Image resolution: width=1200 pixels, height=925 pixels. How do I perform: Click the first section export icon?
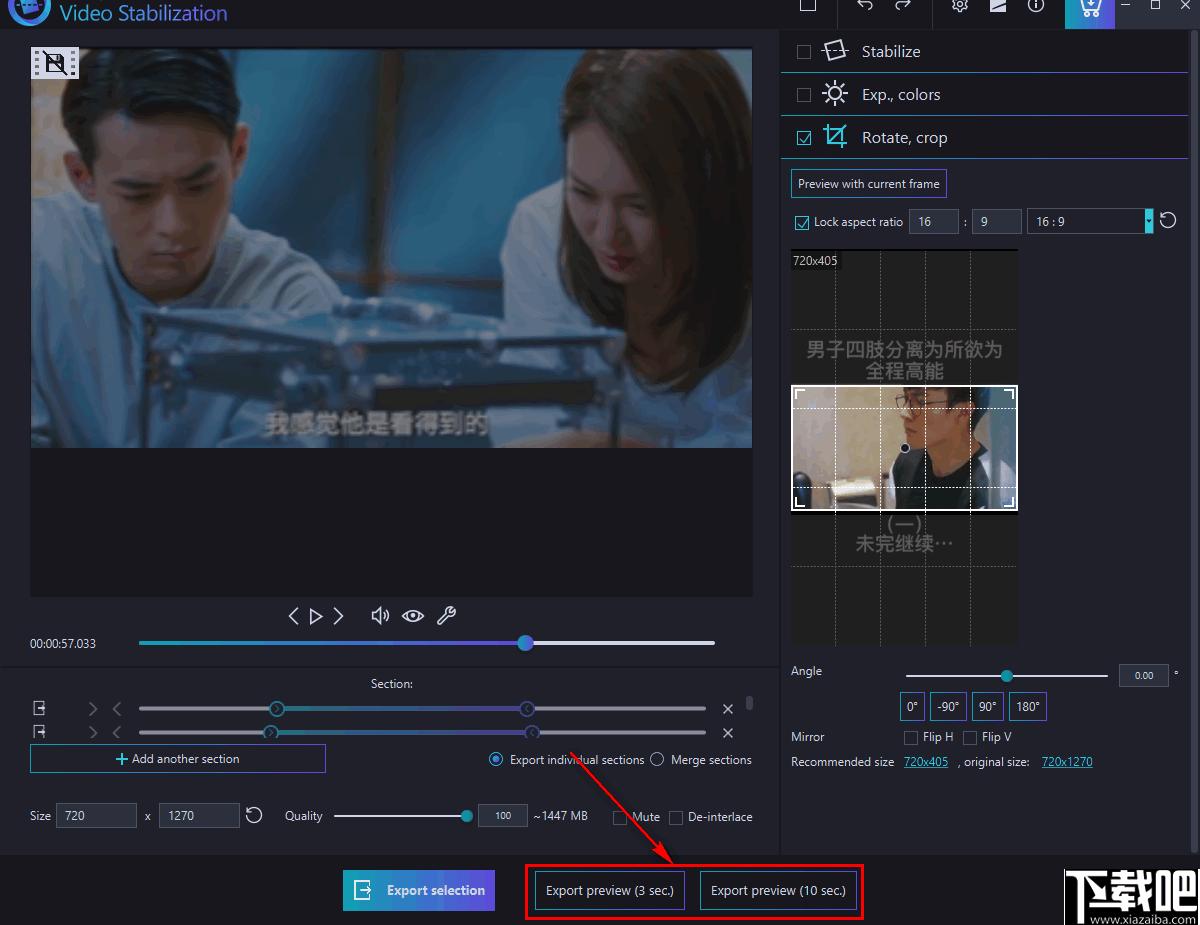(39, 708)
